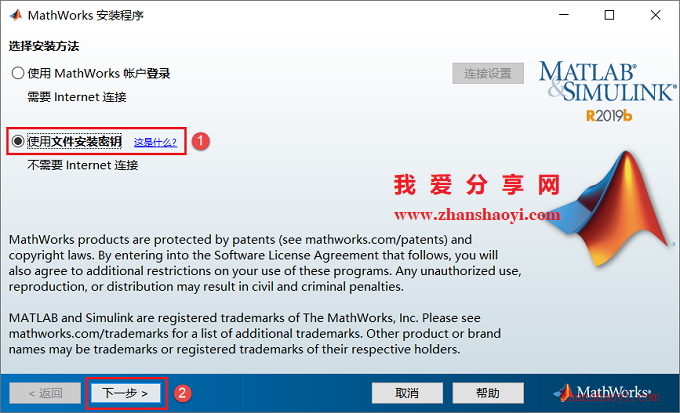This screenshot has width=680, height=413.
Task: Minimize the installer window
Action: pos(564,15)
